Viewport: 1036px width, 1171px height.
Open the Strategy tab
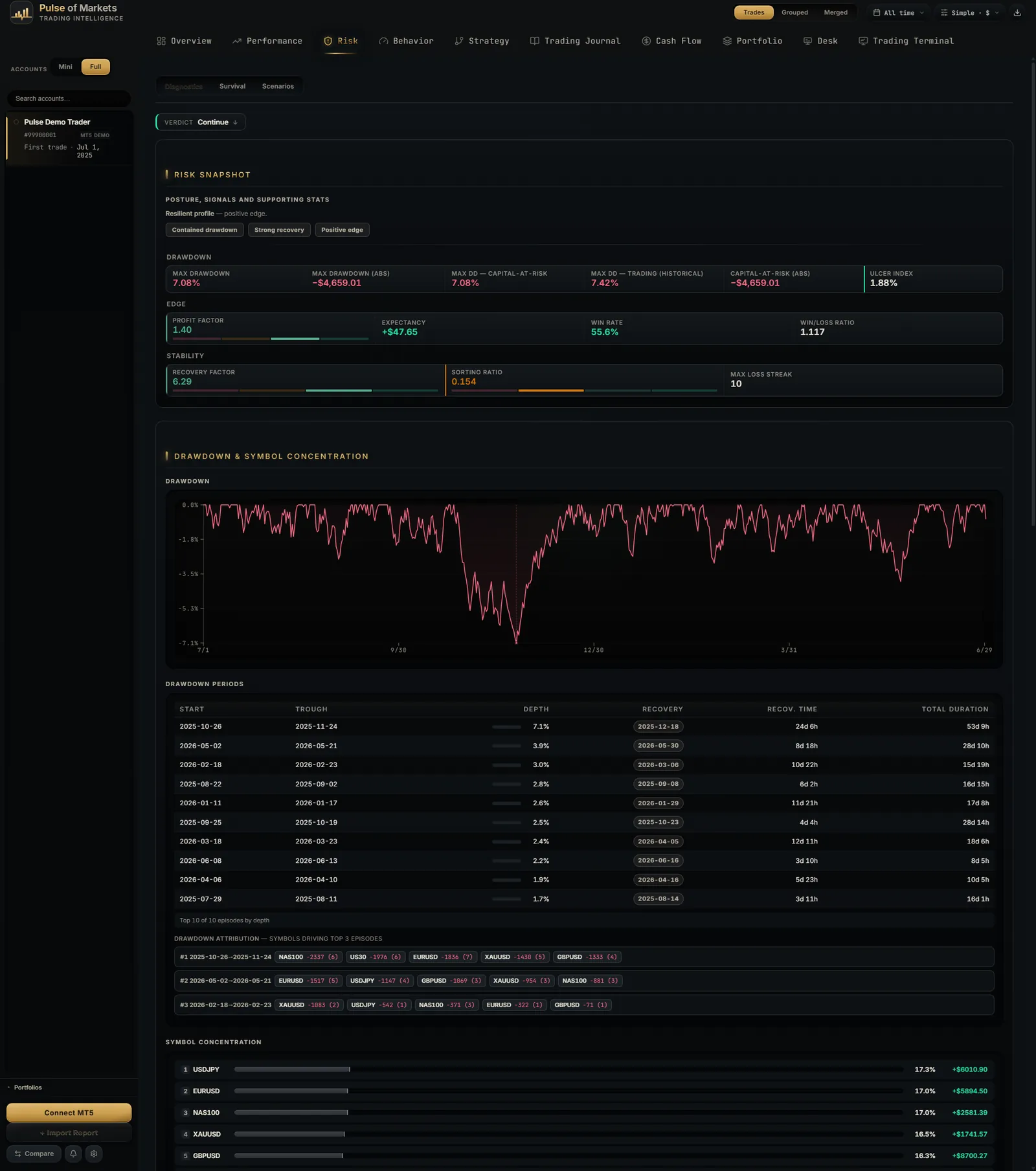[482, 41]
